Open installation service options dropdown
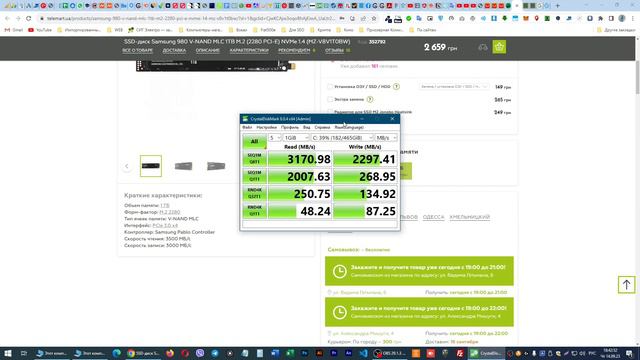Screen dimensions: 640x360 coord(454,87)
